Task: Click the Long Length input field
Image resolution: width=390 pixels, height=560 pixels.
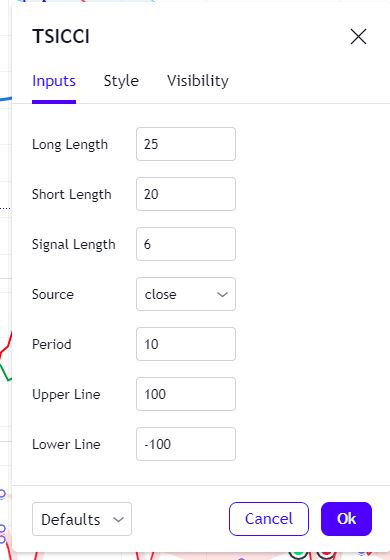Action: click(186, 144)
